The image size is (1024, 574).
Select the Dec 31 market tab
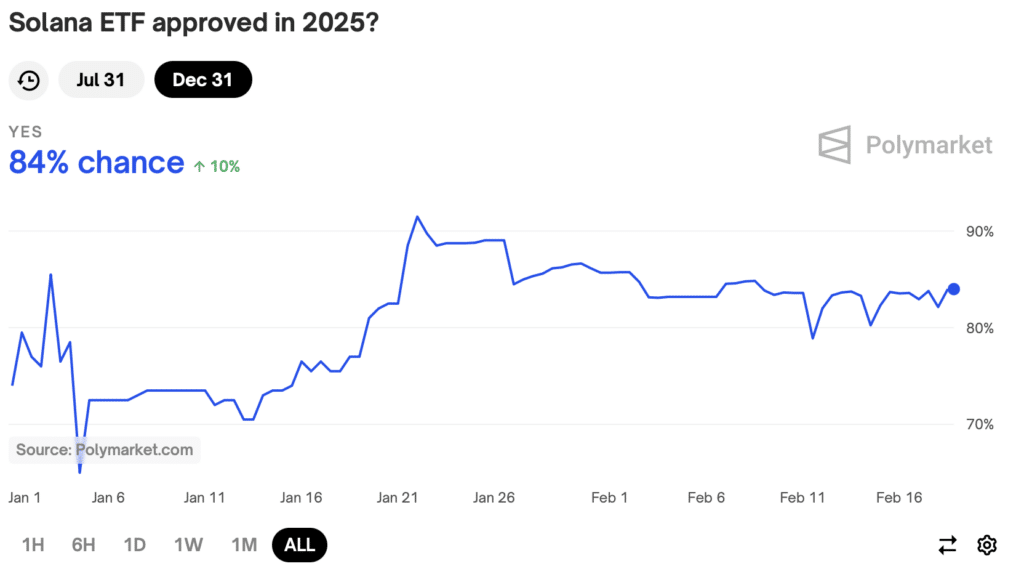(x=203, y=80)
